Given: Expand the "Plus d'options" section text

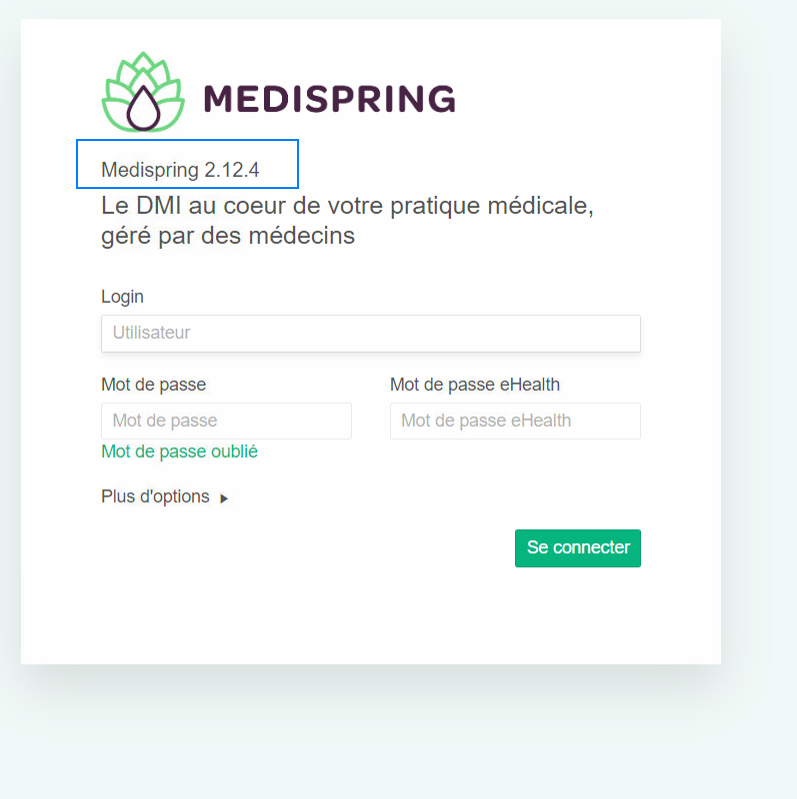Looking at the screenshot, I should point(155,497).
